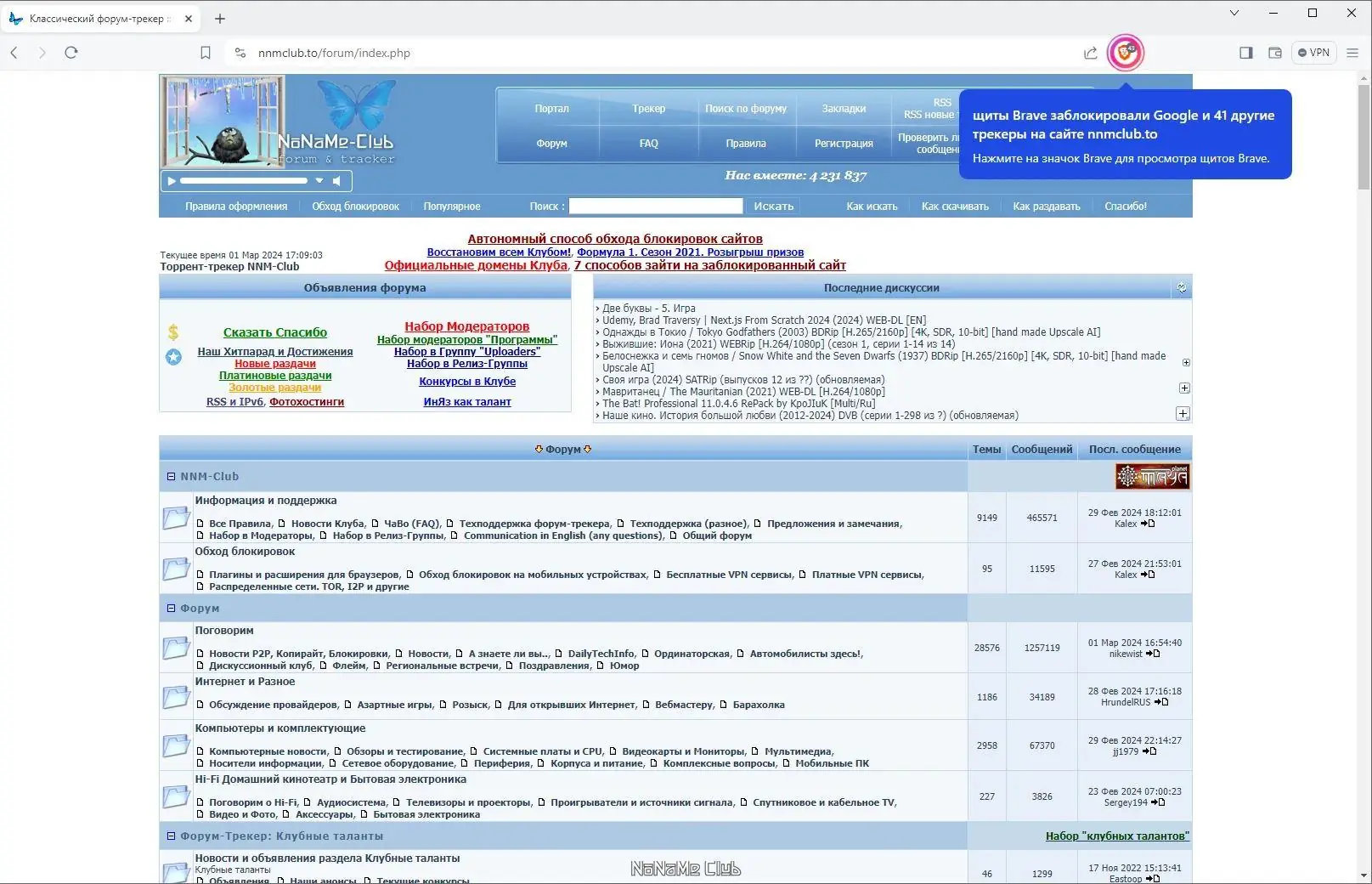Go to last post by Kalex 29 Фев

pyautogui.click(x=1148, y=524)
